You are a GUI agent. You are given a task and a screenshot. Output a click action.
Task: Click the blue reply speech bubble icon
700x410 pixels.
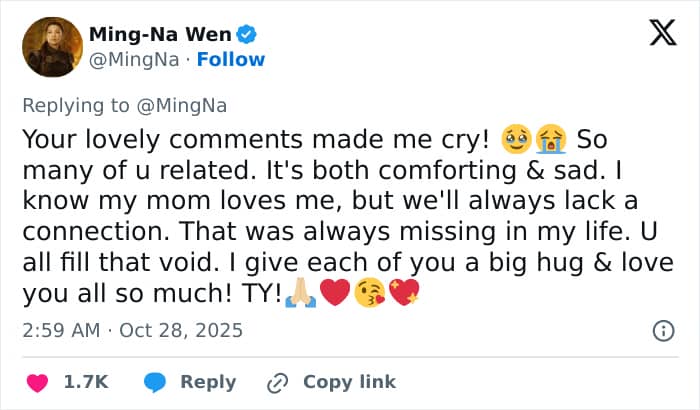point(155,382)
